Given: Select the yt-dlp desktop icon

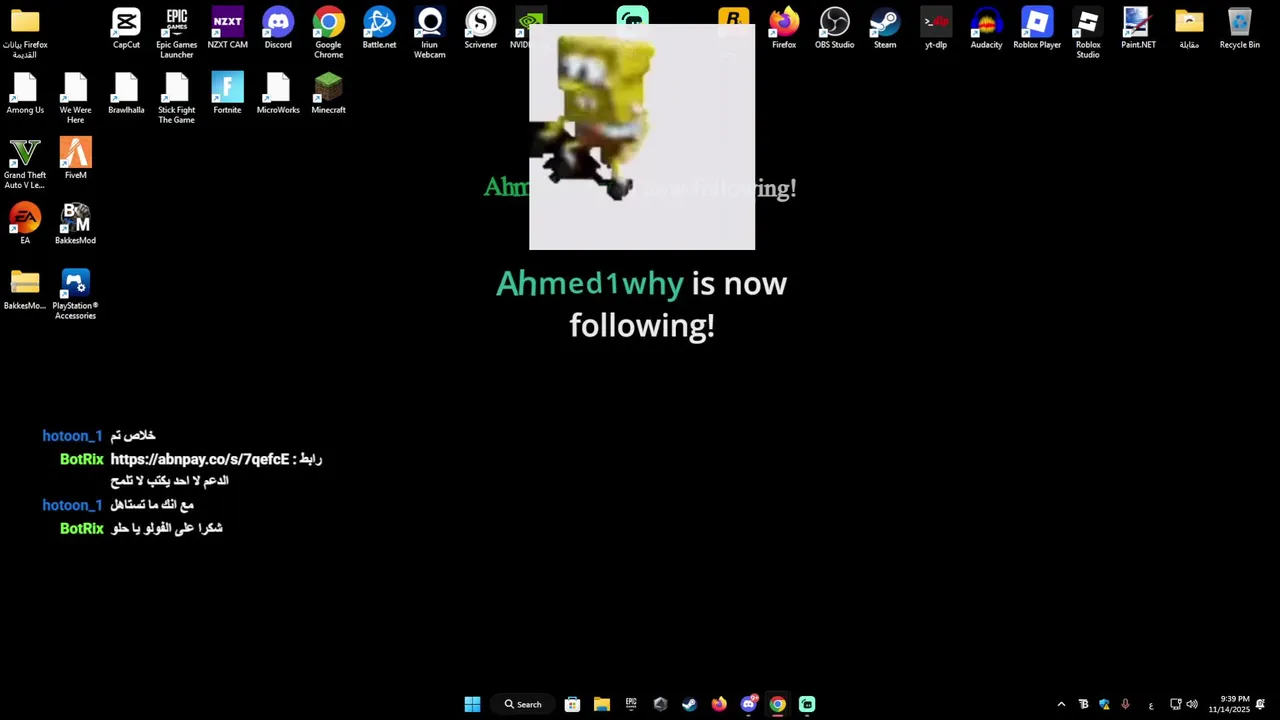Looking at the screenshot, I should tap(936, 29).
